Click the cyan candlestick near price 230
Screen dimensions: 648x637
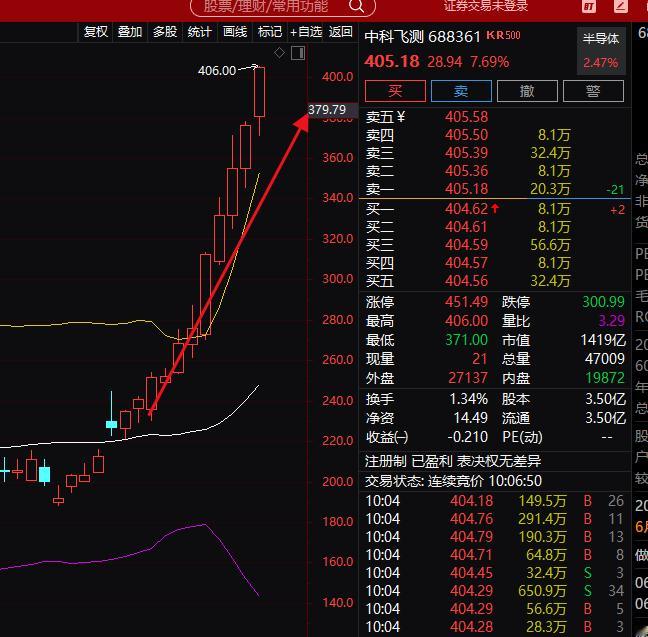pyautogui.click(x=111, y=424)
